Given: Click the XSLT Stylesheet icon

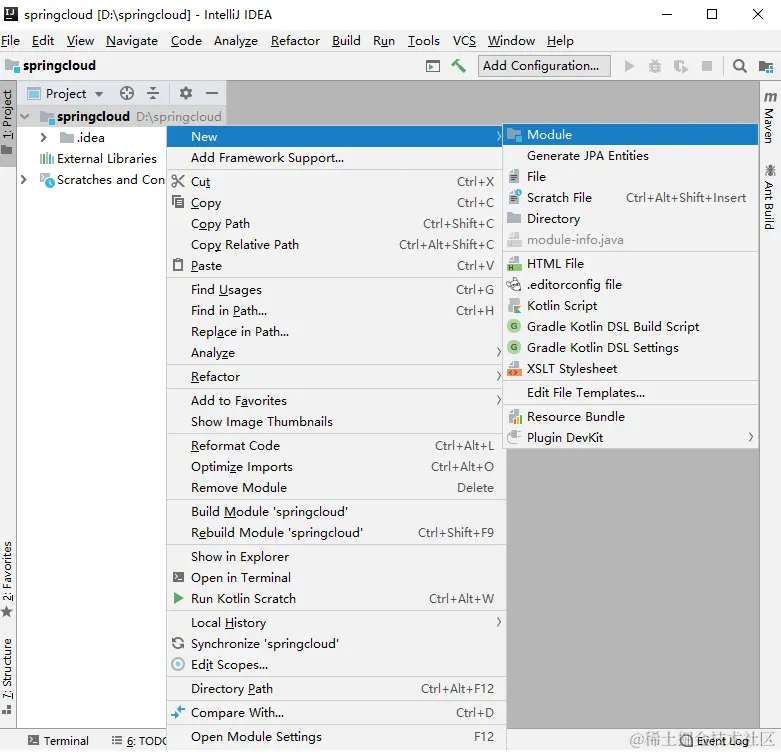Looking at the screenshot, I should [514, 369].
